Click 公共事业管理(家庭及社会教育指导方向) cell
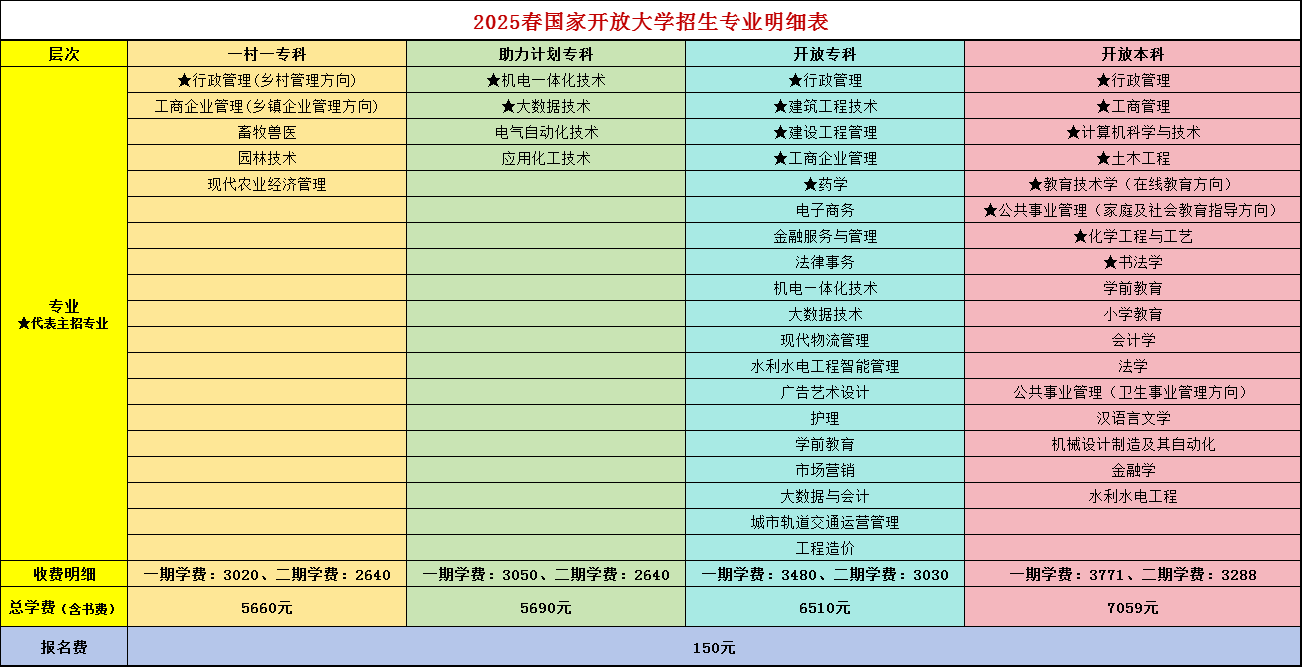Screen dimensions: 1302x667 pyautogui.click(x=1133, y=210)
